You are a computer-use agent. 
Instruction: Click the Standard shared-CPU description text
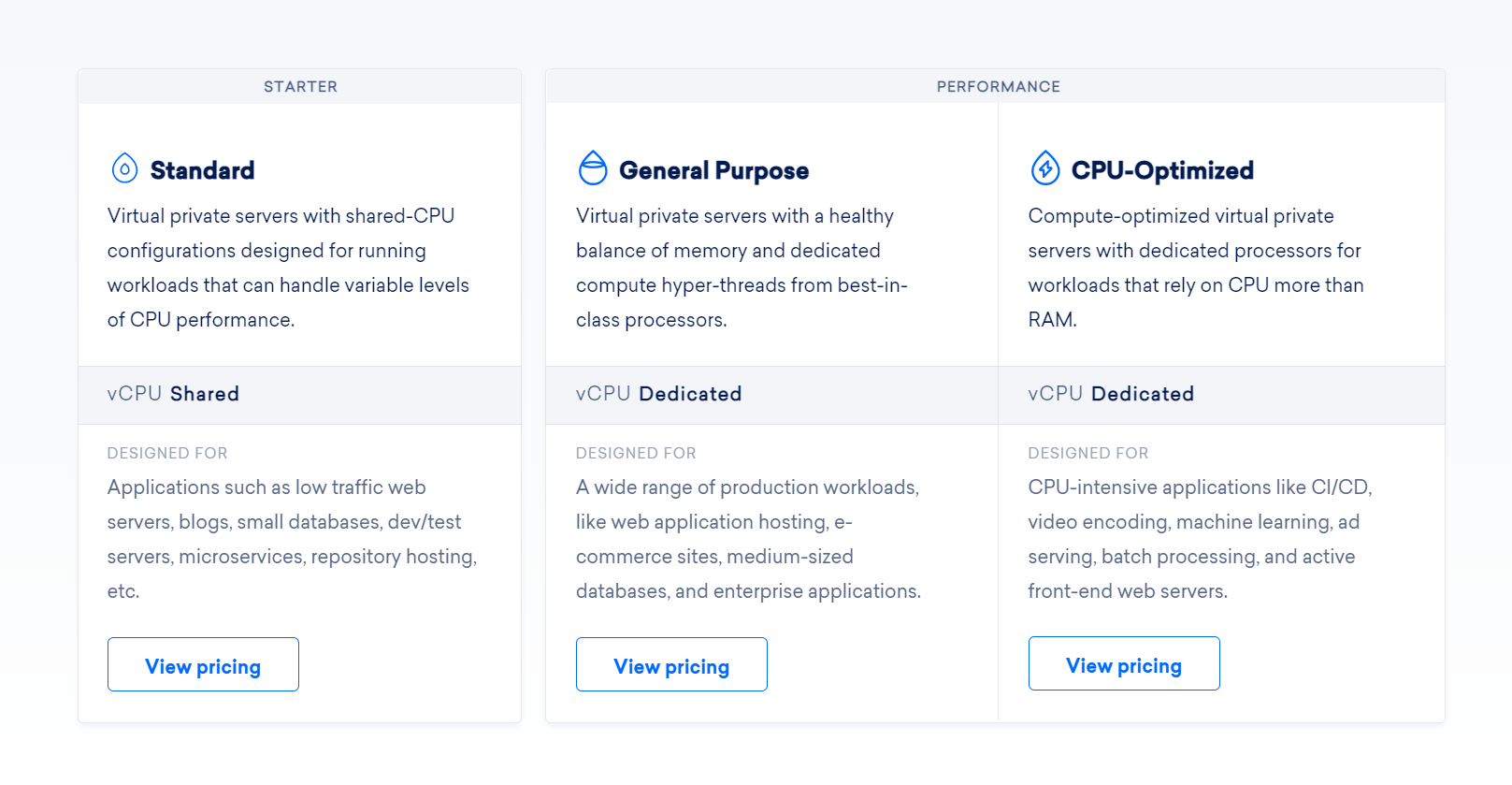tap(288, 268)
